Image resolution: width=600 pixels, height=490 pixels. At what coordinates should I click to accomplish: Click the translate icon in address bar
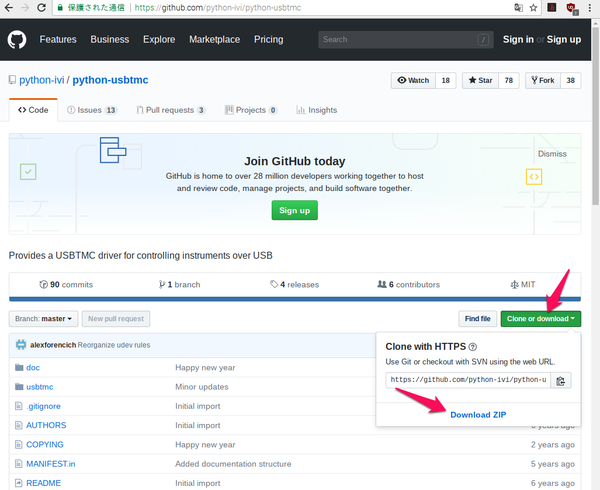[x=518, y=8]
